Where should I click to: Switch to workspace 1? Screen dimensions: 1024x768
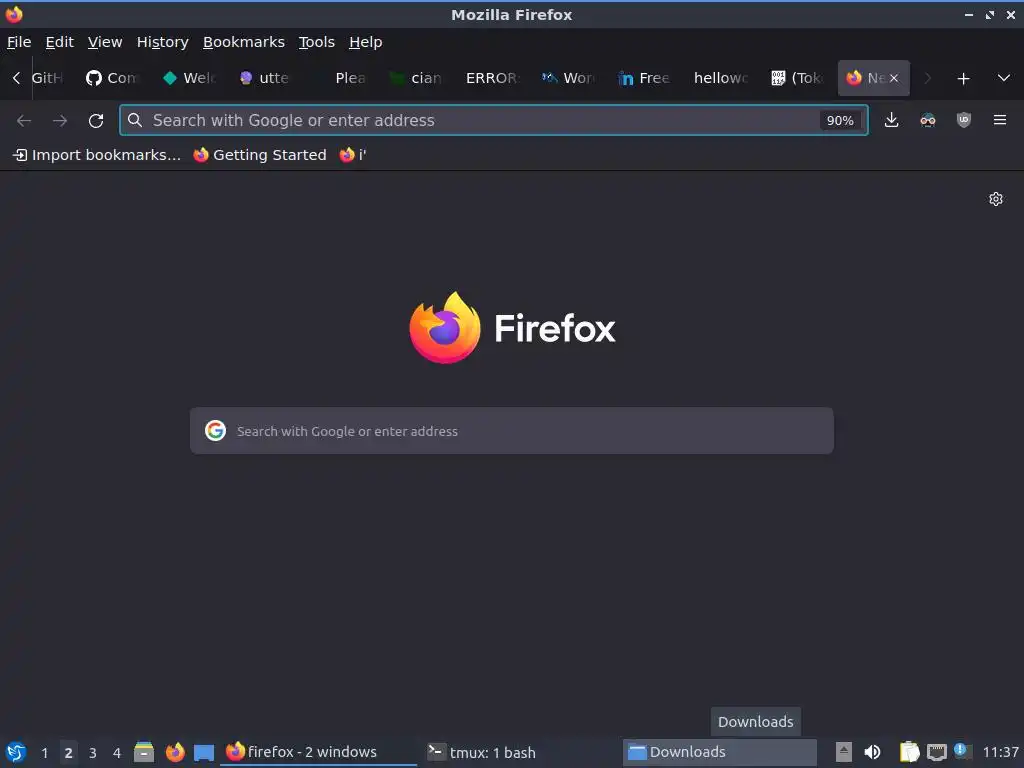coord(44,753)
